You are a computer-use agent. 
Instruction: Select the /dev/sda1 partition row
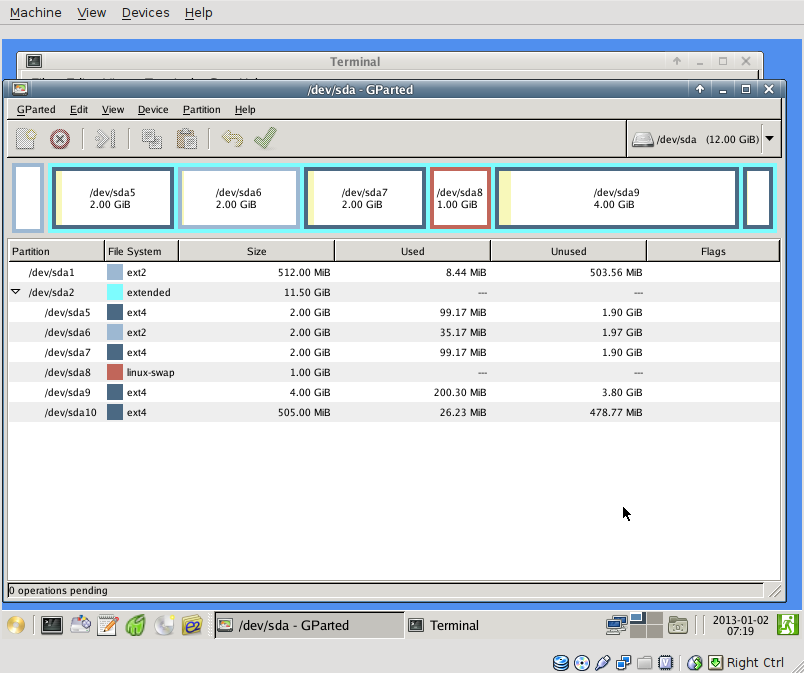click(394, 272)
